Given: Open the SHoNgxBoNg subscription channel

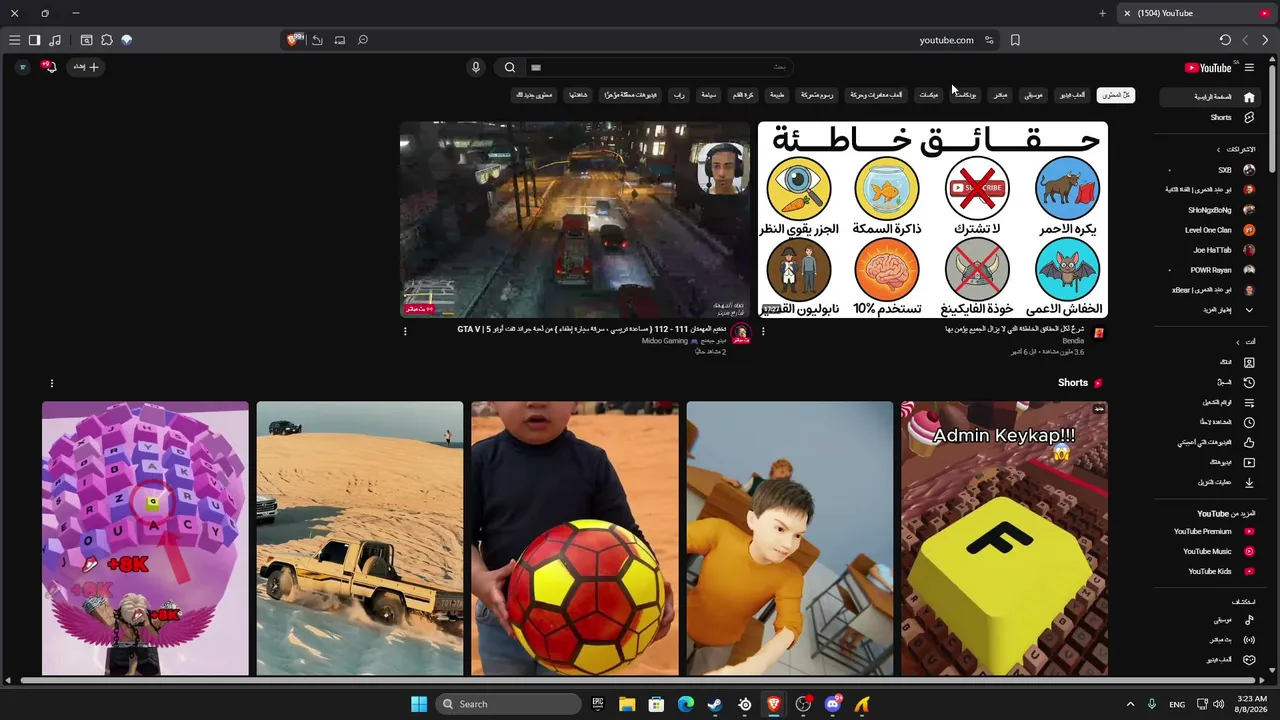Looking at the screenshot, I should (x=1212, y=210).
